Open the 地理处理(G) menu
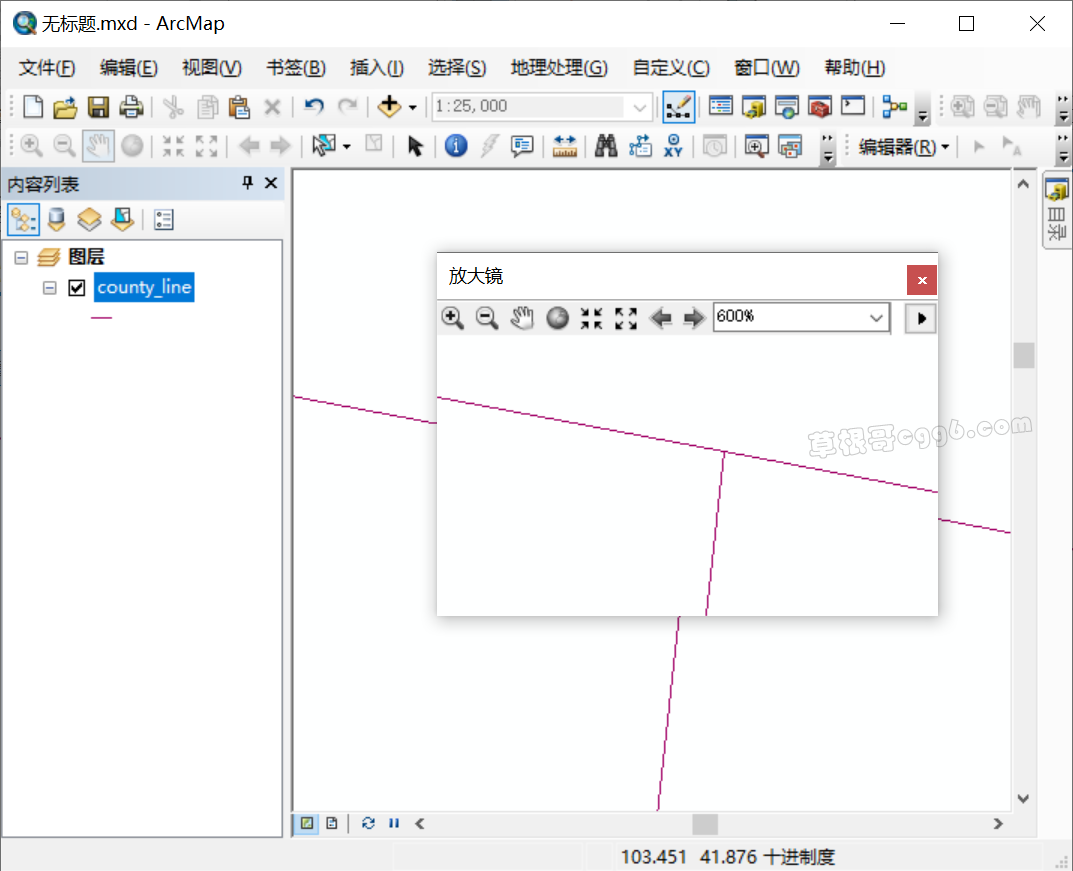The image size is (1073, 871). click(x=558, y=68)
